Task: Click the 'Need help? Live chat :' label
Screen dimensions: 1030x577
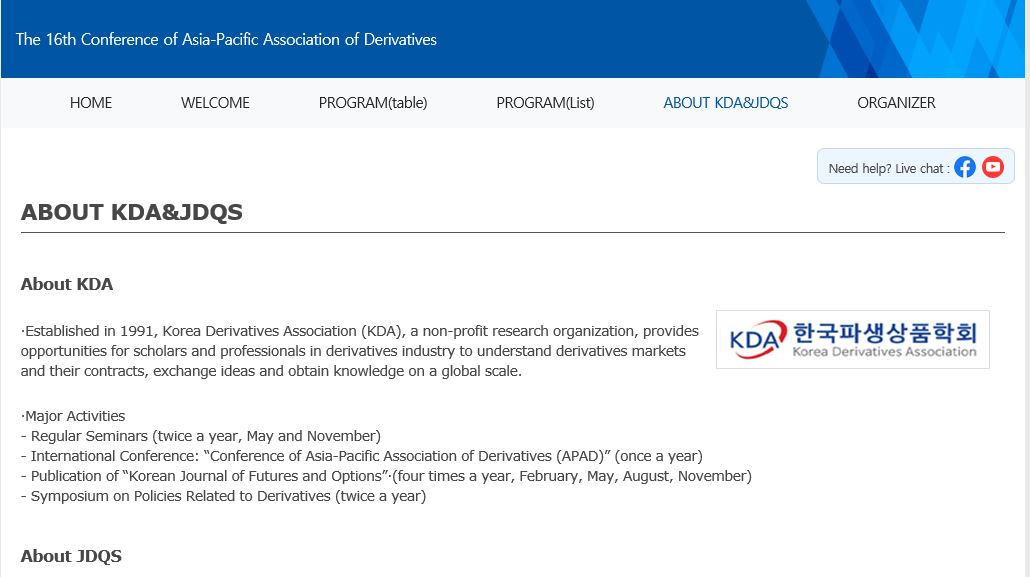Action: (889, 168)
